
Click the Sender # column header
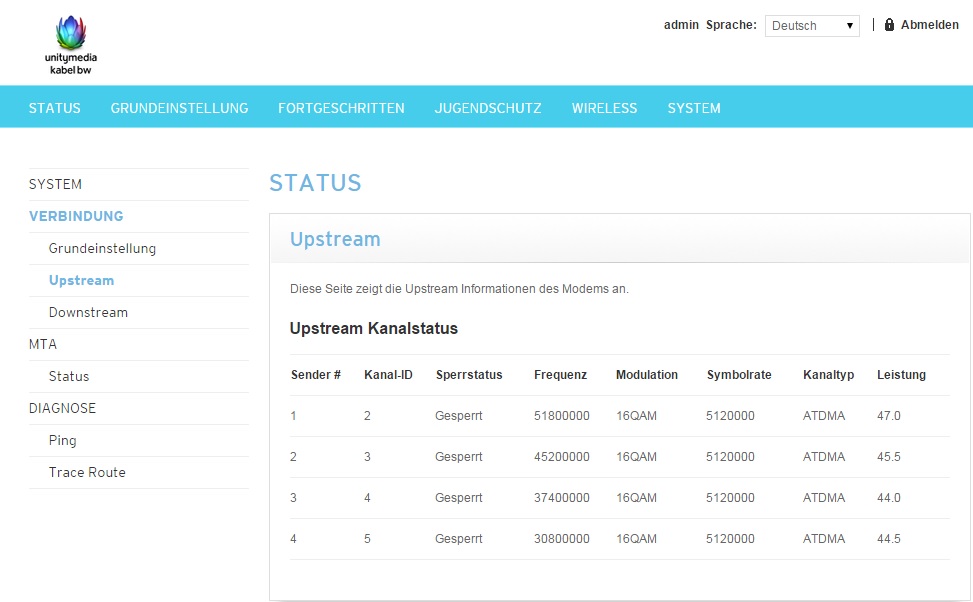(316, 375)
